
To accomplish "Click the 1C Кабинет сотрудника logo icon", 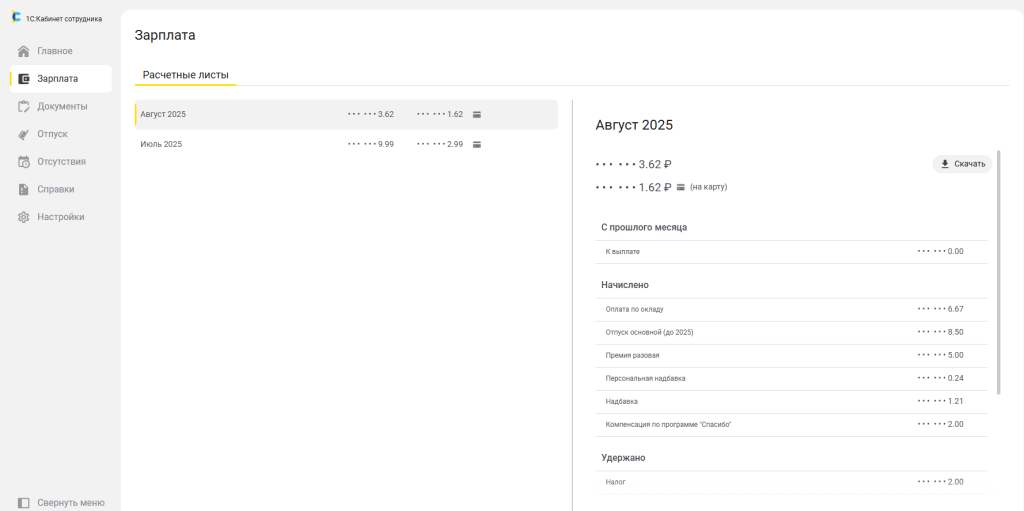I will pos(16,17).
